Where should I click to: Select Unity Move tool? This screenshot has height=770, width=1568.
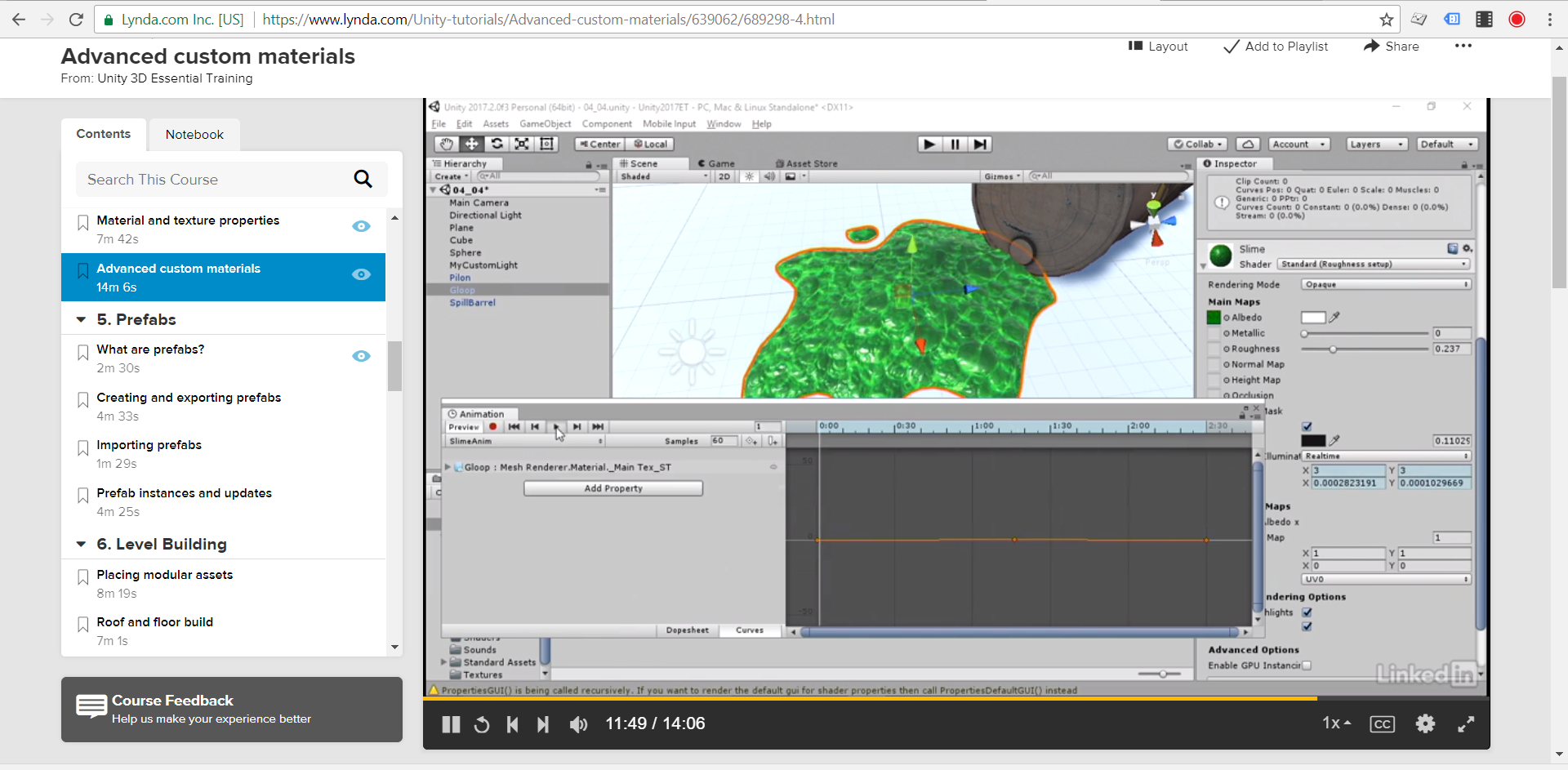pos(471,144)
